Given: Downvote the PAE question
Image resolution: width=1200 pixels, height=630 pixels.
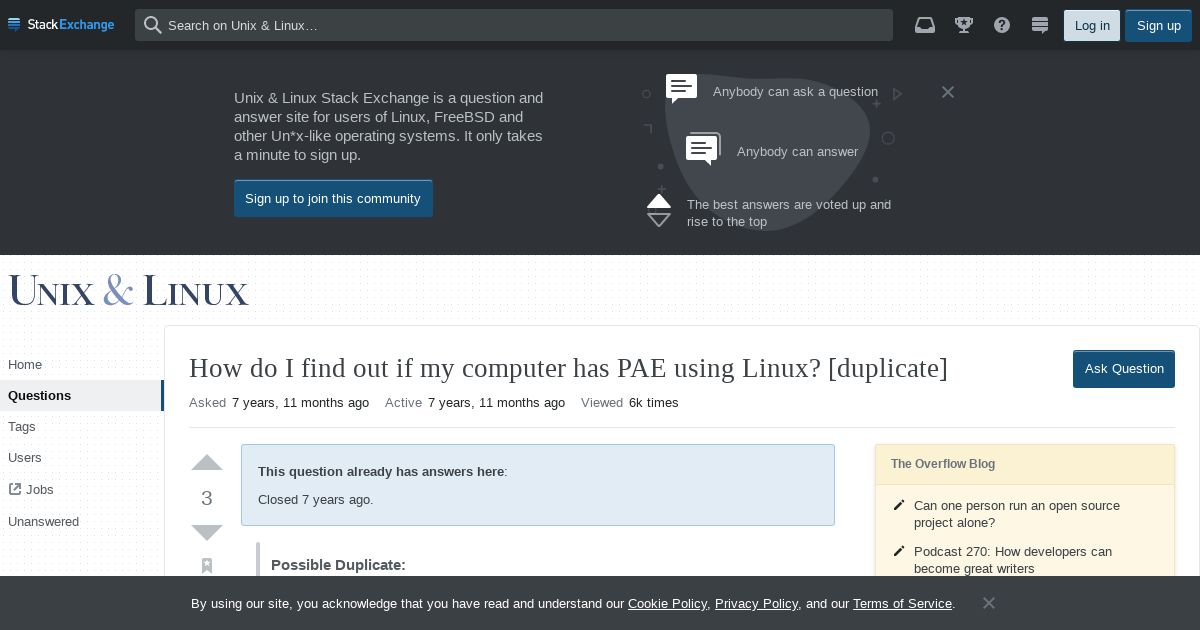Looking at the screenshot, I should coord(207,532).
